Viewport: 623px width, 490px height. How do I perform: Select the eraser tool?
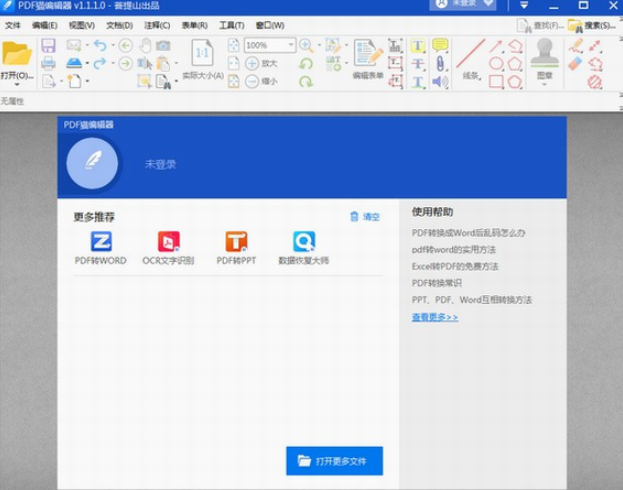point(575,64)
